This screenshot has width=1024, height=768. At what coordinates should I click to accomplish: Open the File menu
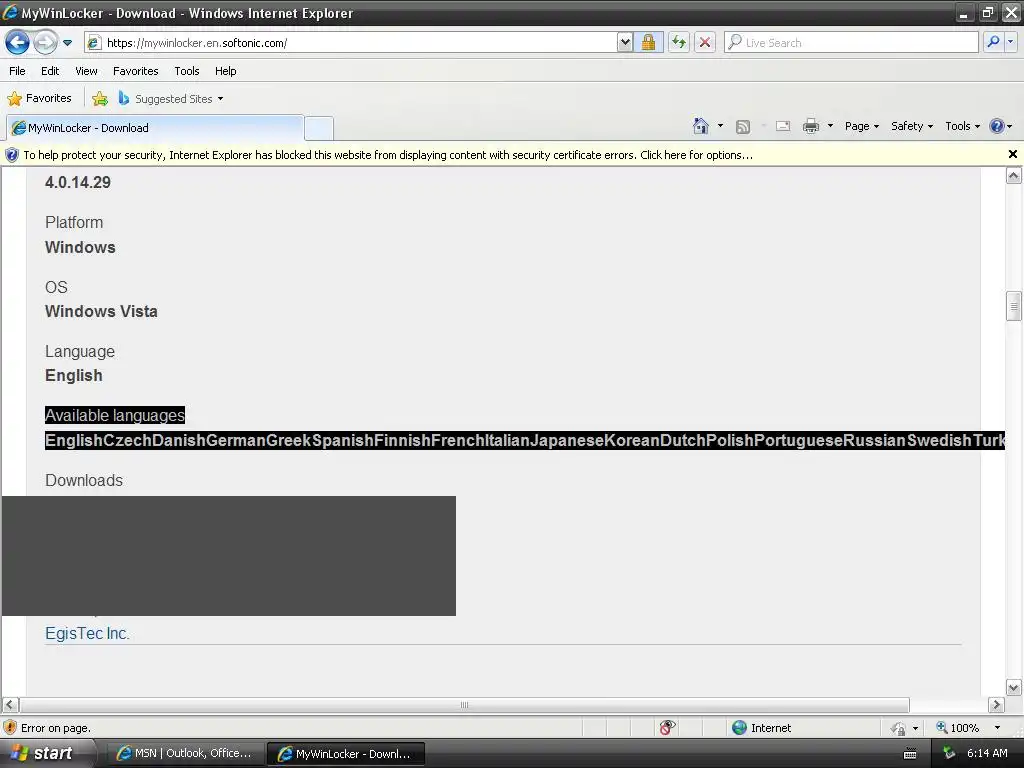click(x=18, y=71)
